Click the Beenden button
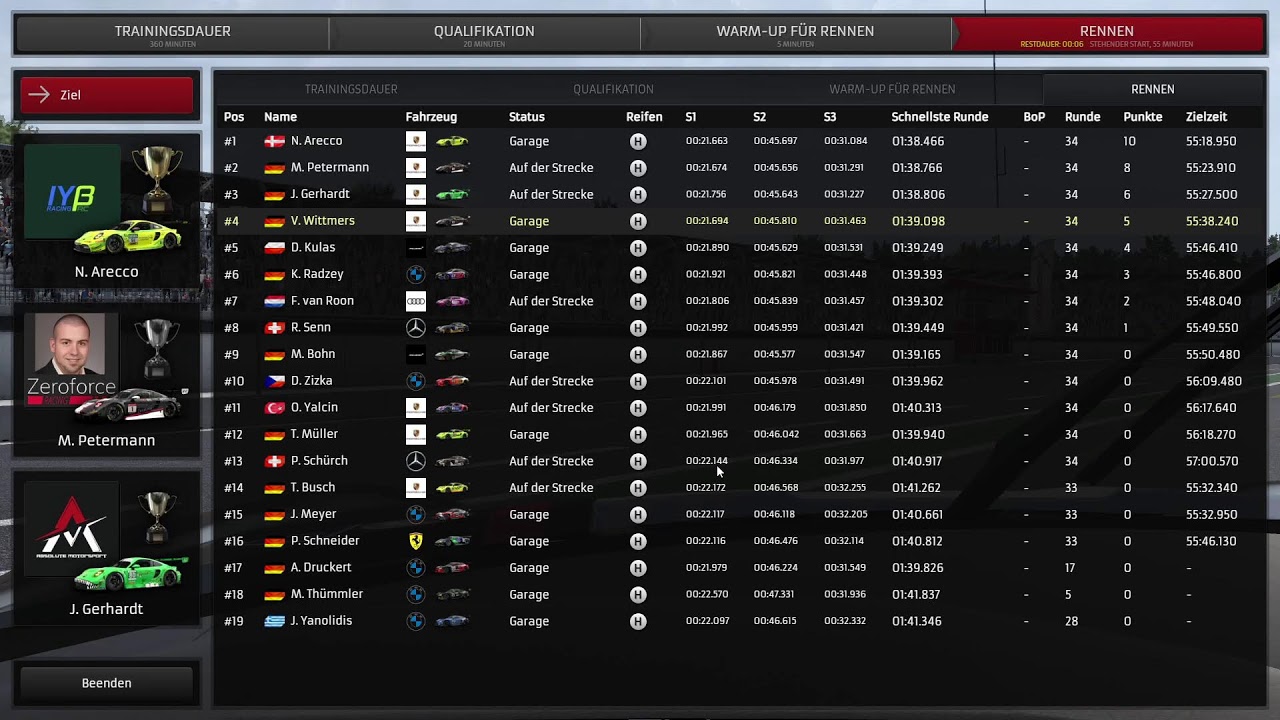 (106, 683)
